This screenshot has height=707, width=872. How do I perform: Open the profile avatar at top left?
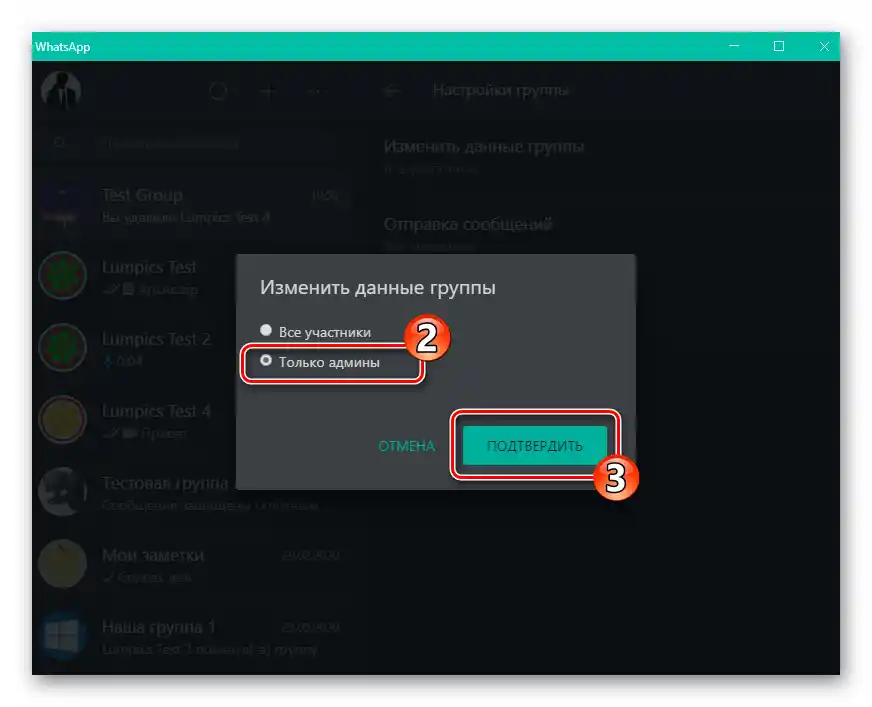[x=61, y=90]
